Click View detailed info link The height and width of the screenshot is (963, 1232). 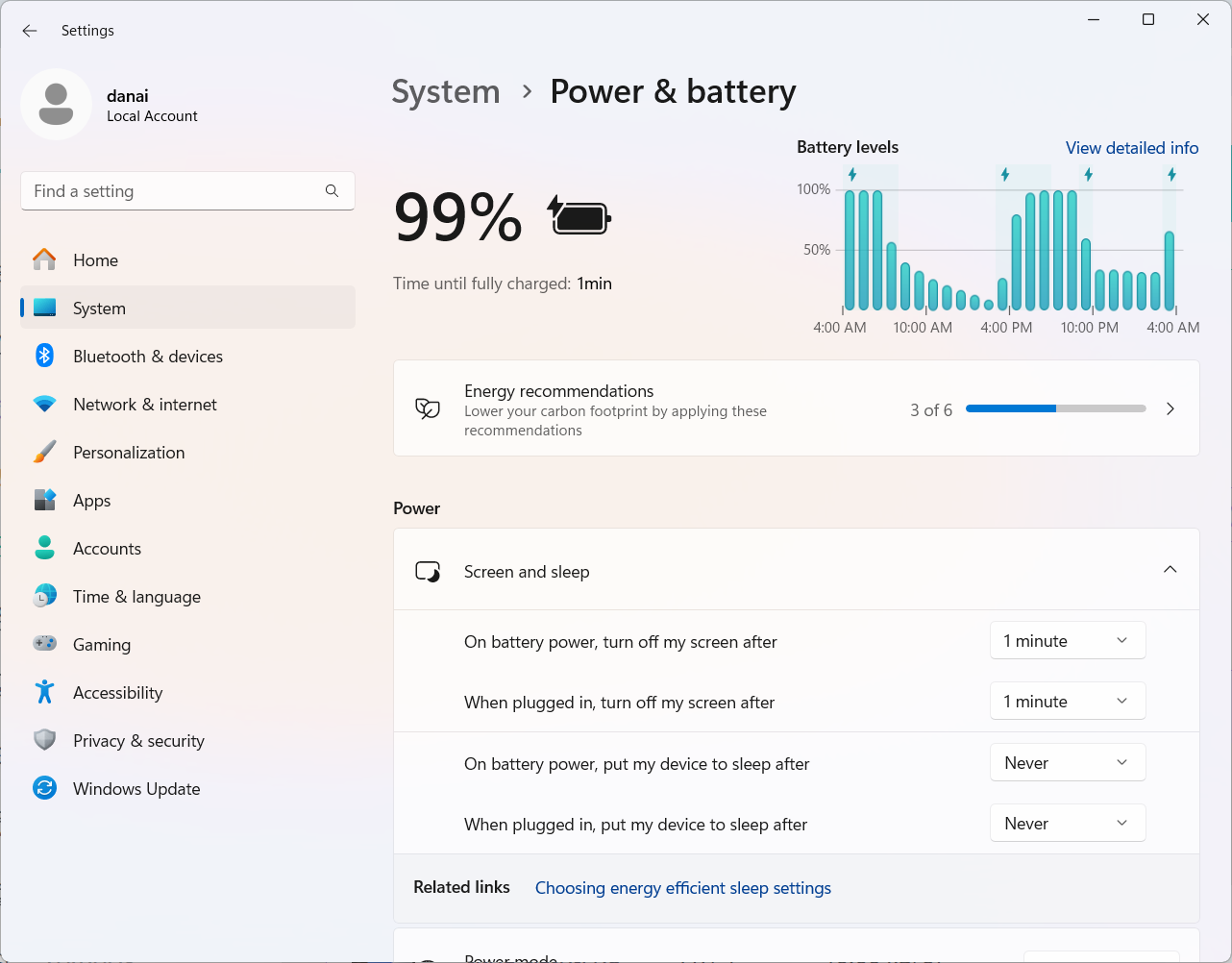point(1131,148)
